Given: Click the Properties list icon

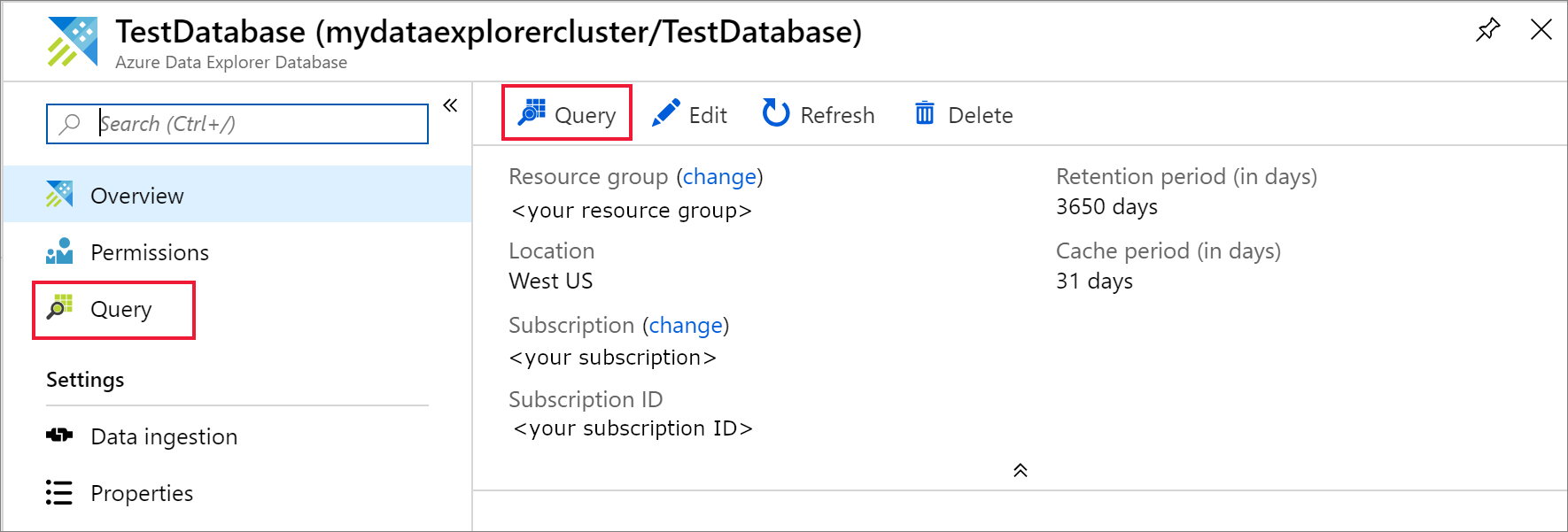Looking at the screenshot, I should click(x=59, y=492).
